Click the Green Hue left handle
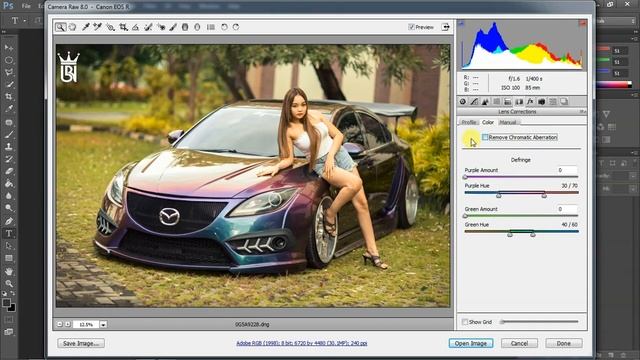This screenshot has height=360, width=640. [x=510, y=234]
